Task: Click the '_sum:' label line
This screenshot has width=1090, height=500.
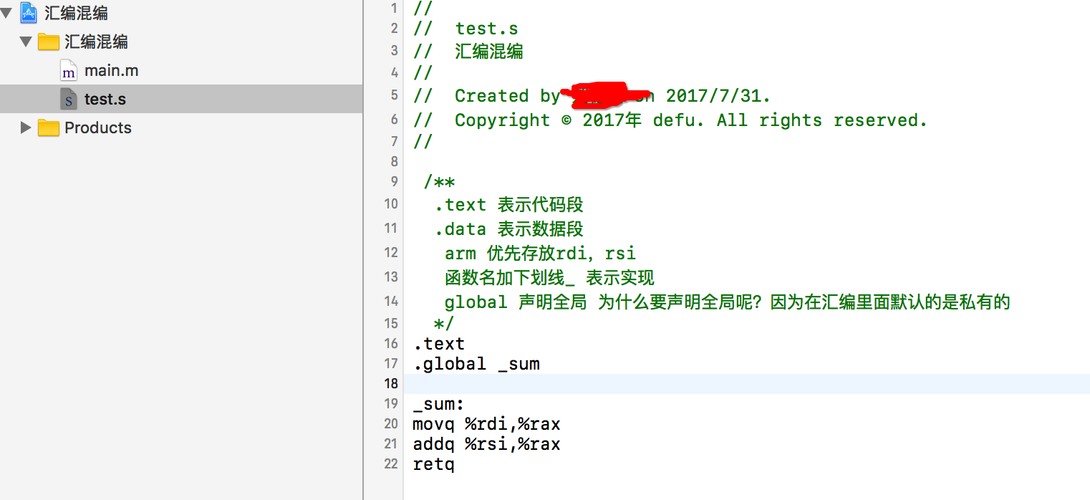Action: click(438, 404)
